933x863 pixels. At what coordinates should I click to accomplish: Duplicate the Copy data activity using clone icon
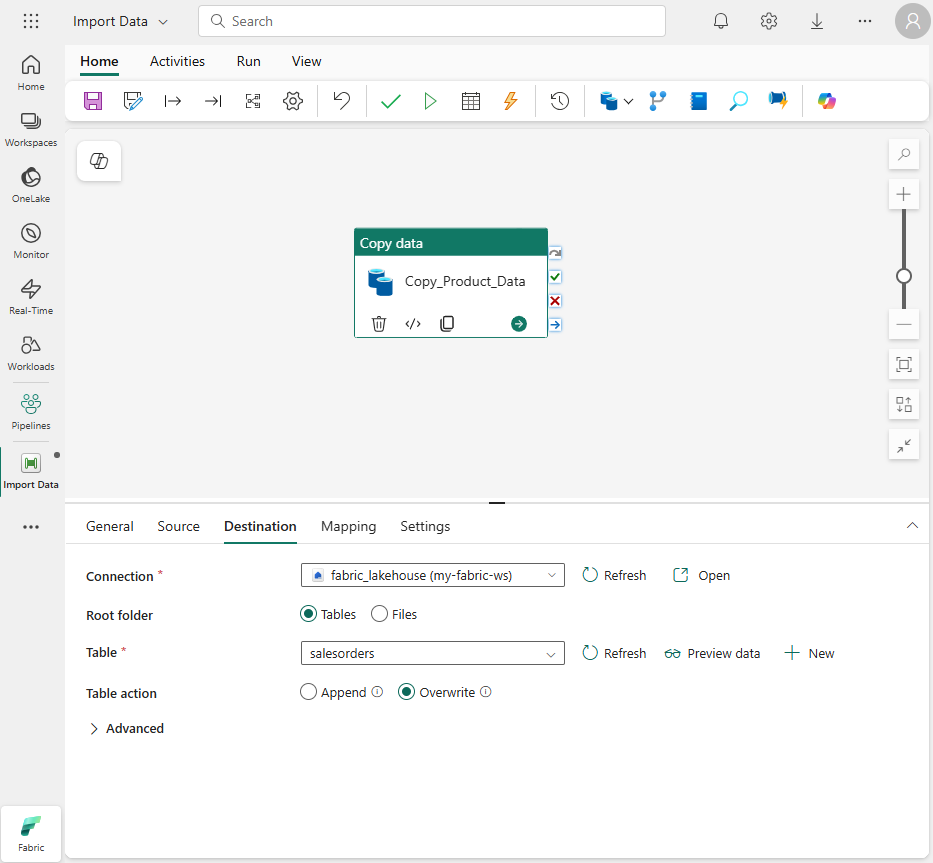coord(446,323)
